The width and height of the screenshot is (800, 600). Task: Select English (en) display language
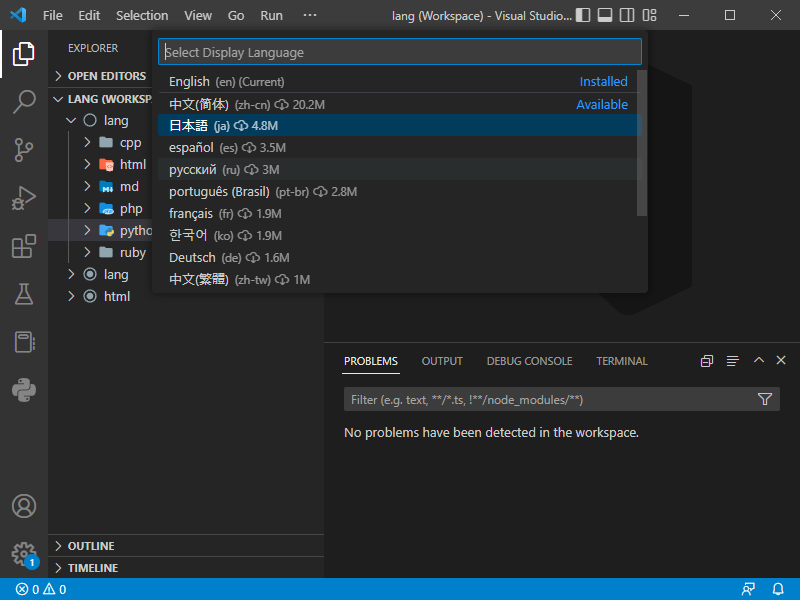399,82
